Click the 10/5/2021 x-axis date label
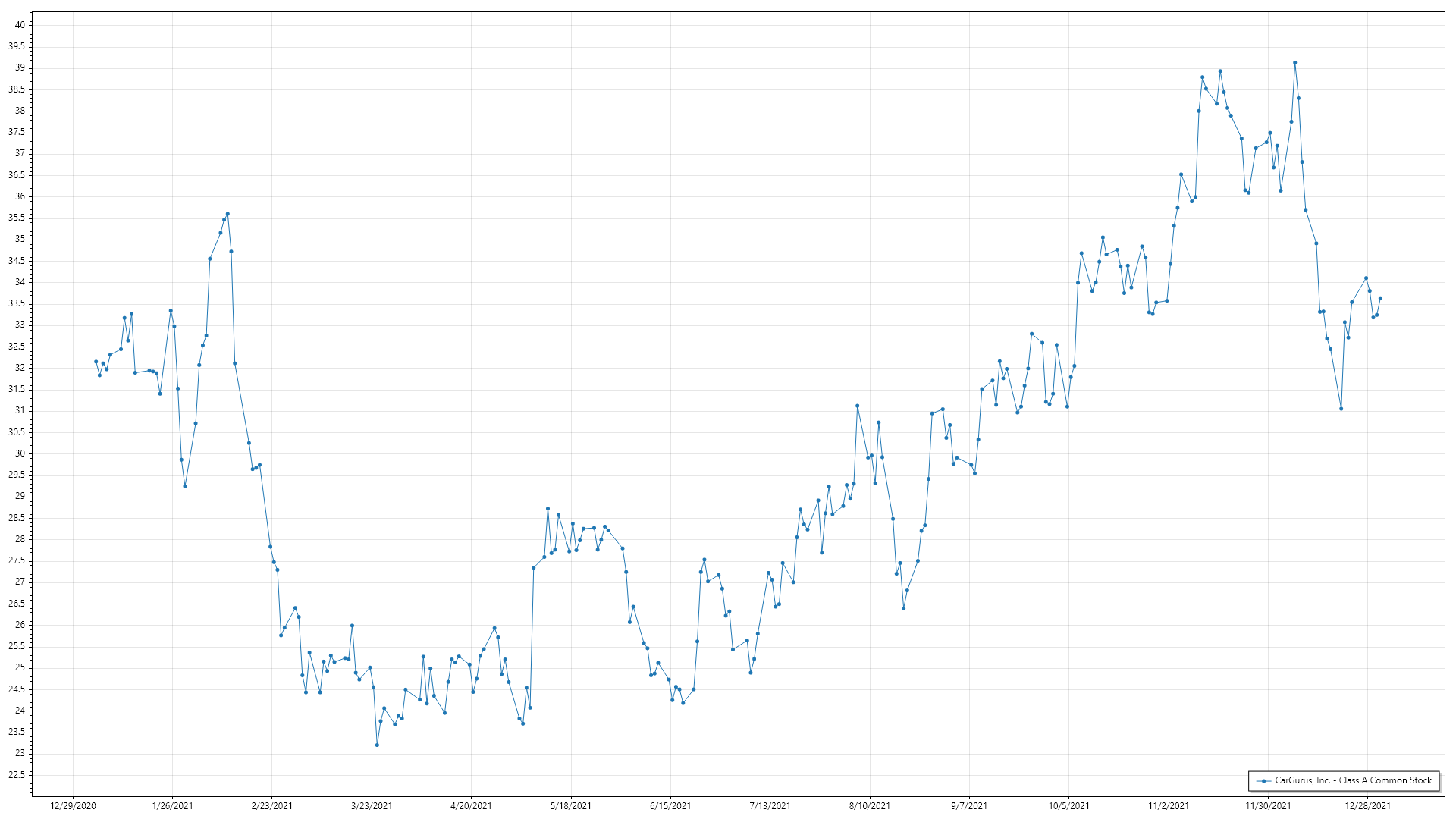The width and height of the screenshot is (1456, 819). (1069, 805)
